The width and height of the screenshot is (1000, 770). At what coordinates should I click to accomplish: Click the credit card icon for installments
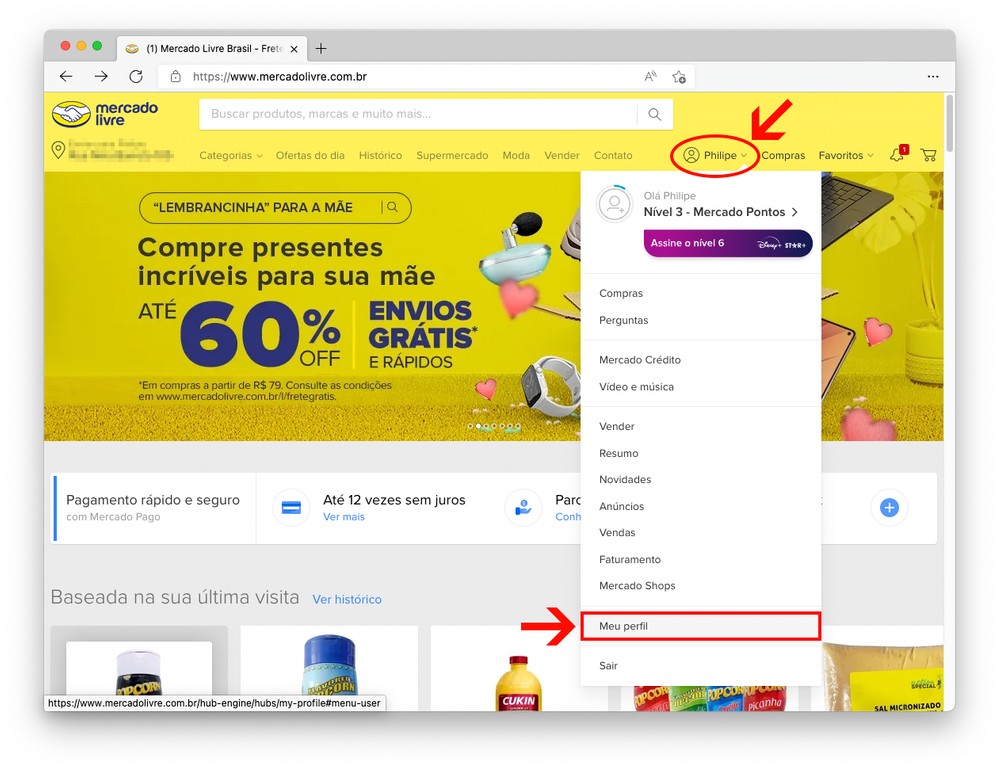click(291, 508)
